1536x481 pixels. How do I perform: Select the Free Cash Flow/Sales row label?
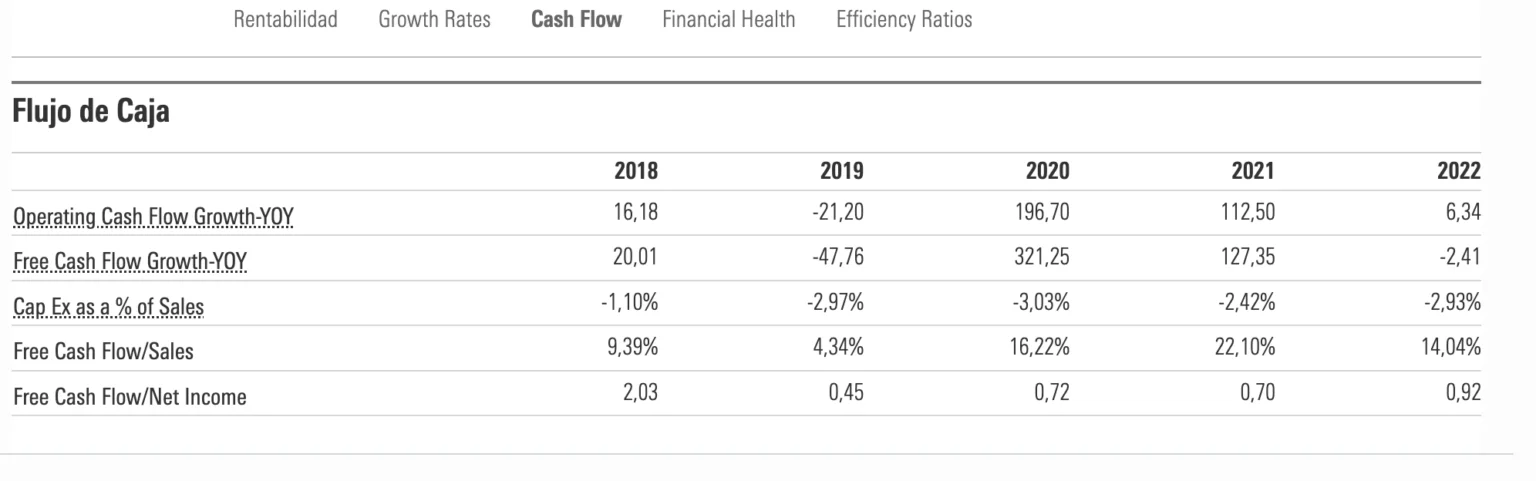tap(103, 351)
